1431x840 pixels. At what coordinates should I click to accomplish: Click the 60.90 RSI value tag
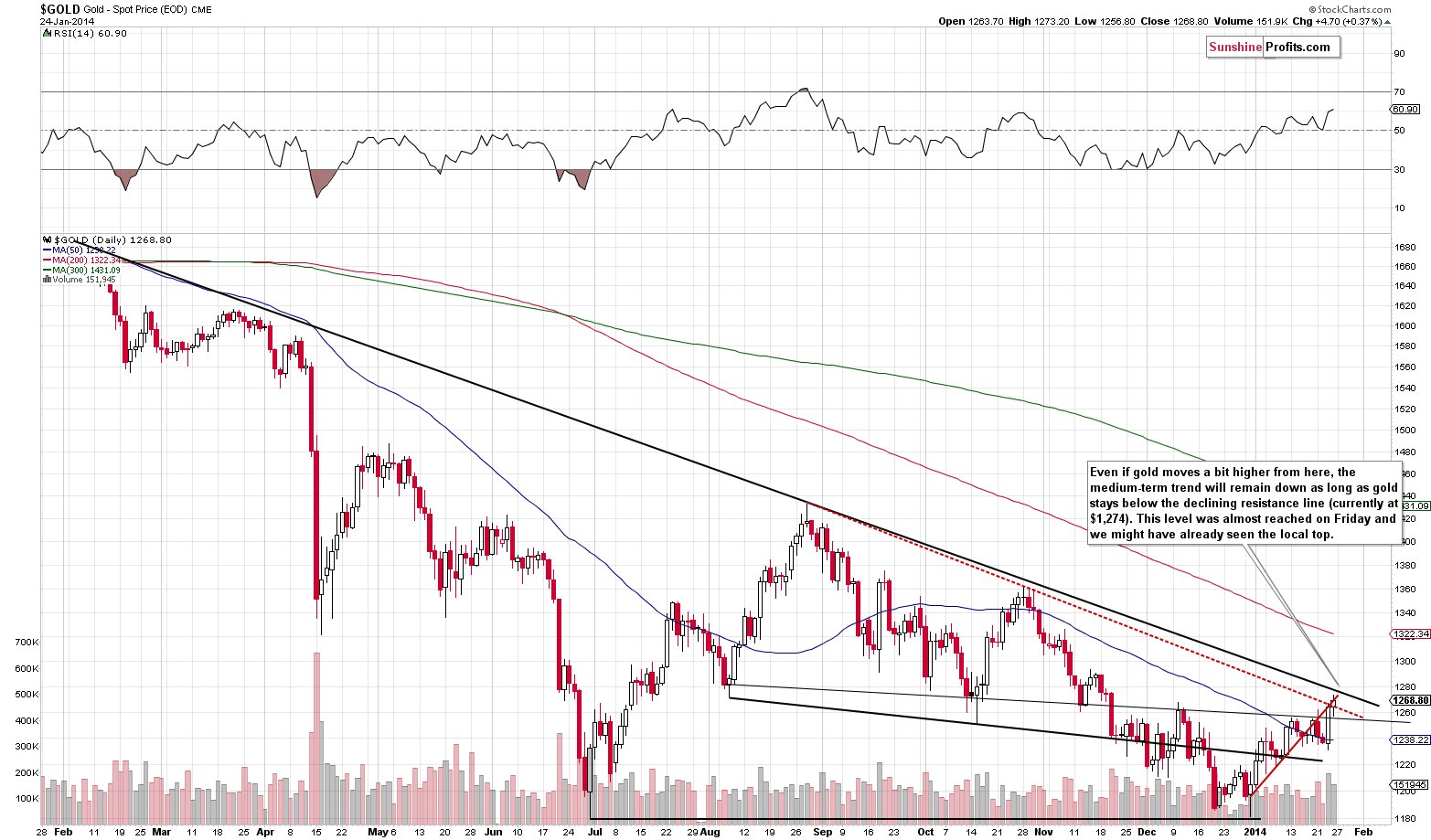[1404, 110]
